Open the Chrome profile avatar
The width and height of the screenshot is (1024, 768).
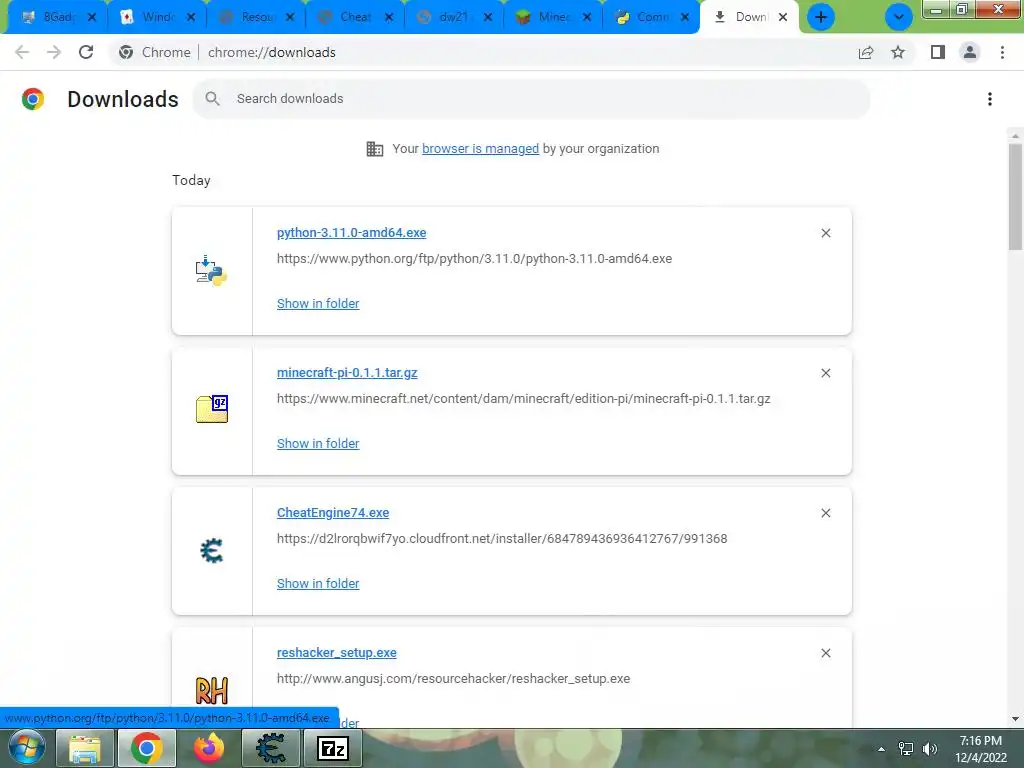(970, 52)
